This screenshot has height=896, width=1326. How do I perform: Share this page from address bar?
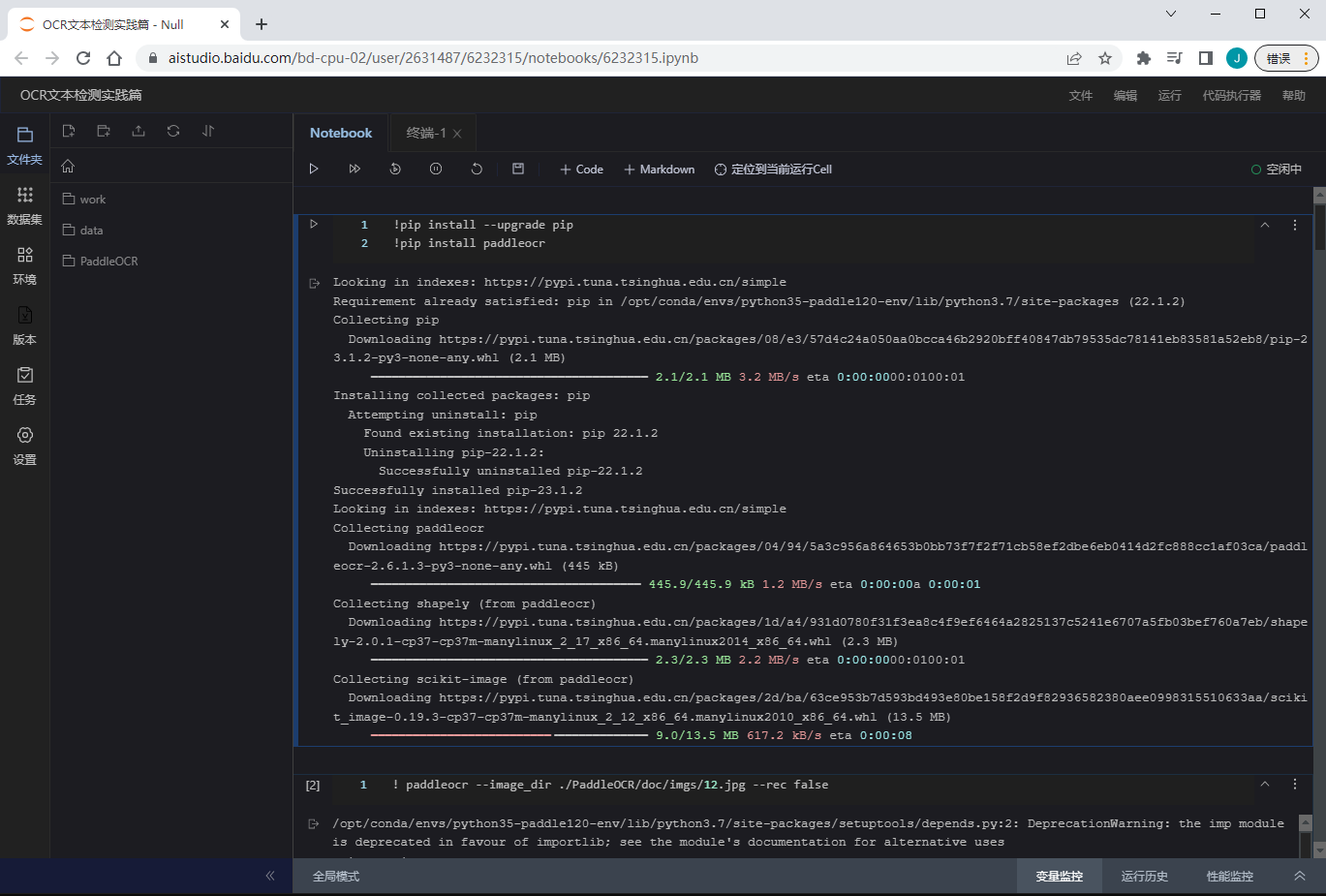pyautogui.click(x=1074, y=58)
